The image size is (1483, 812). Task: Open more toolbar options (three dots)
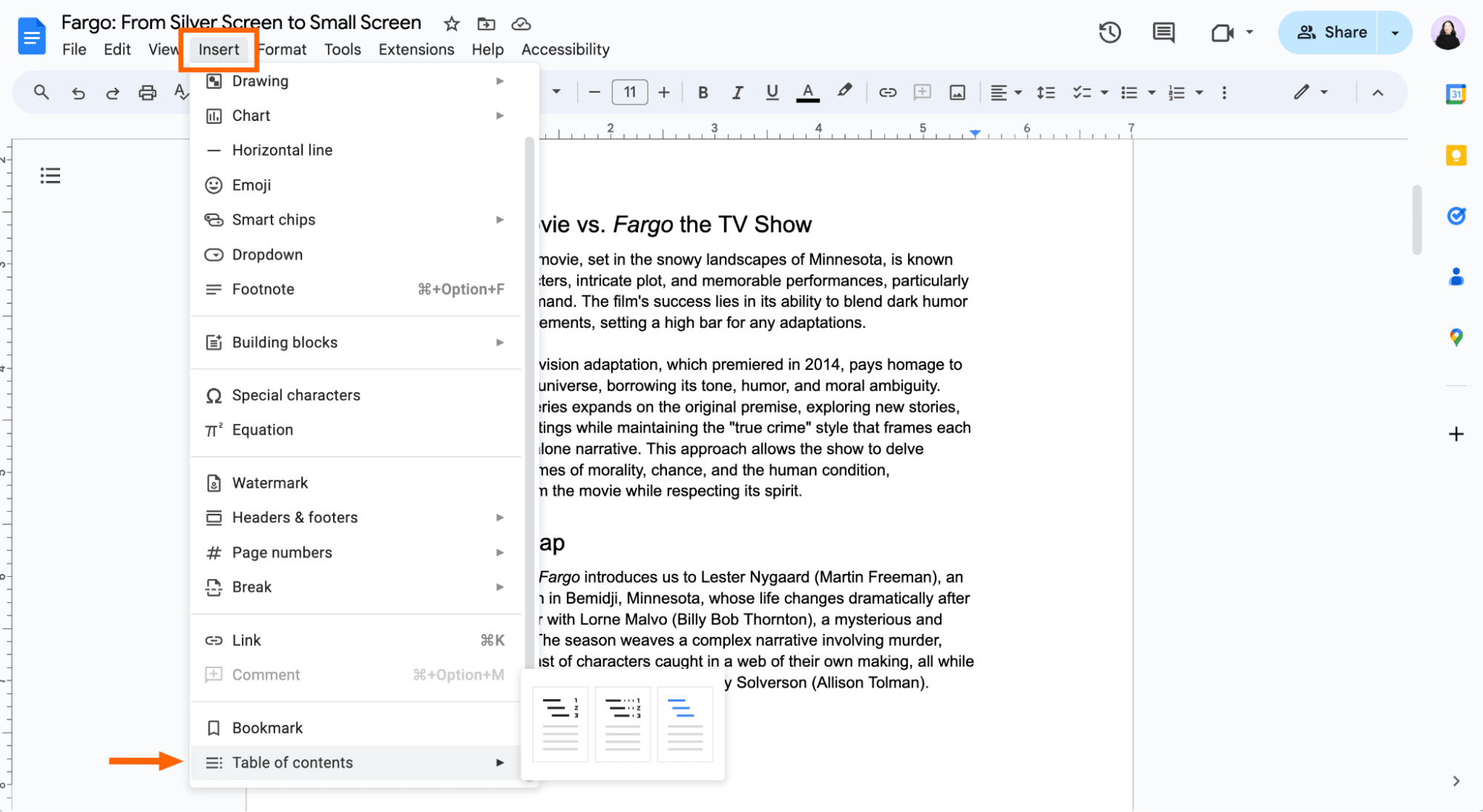[1224, 93]
